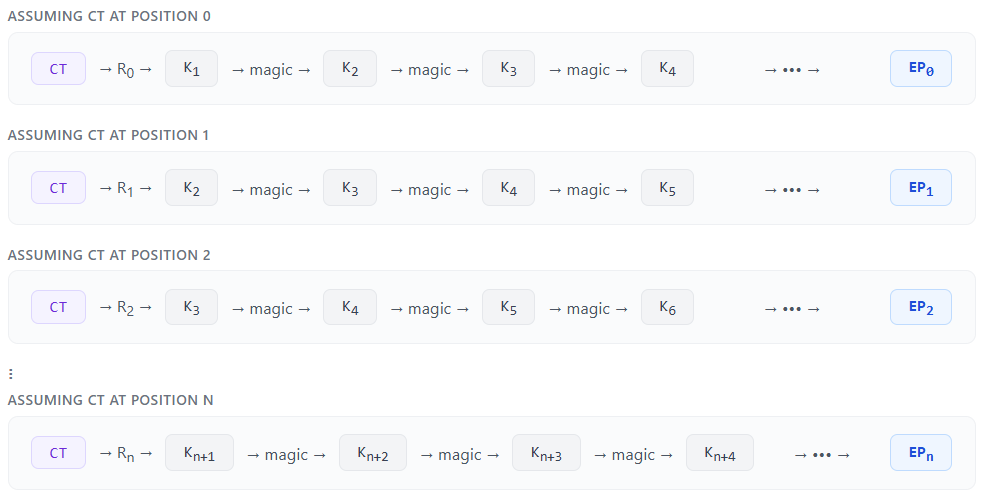Select K4 in the position 0 row
The width and height of the screenshot is (983, 500).
click(667, 69)
